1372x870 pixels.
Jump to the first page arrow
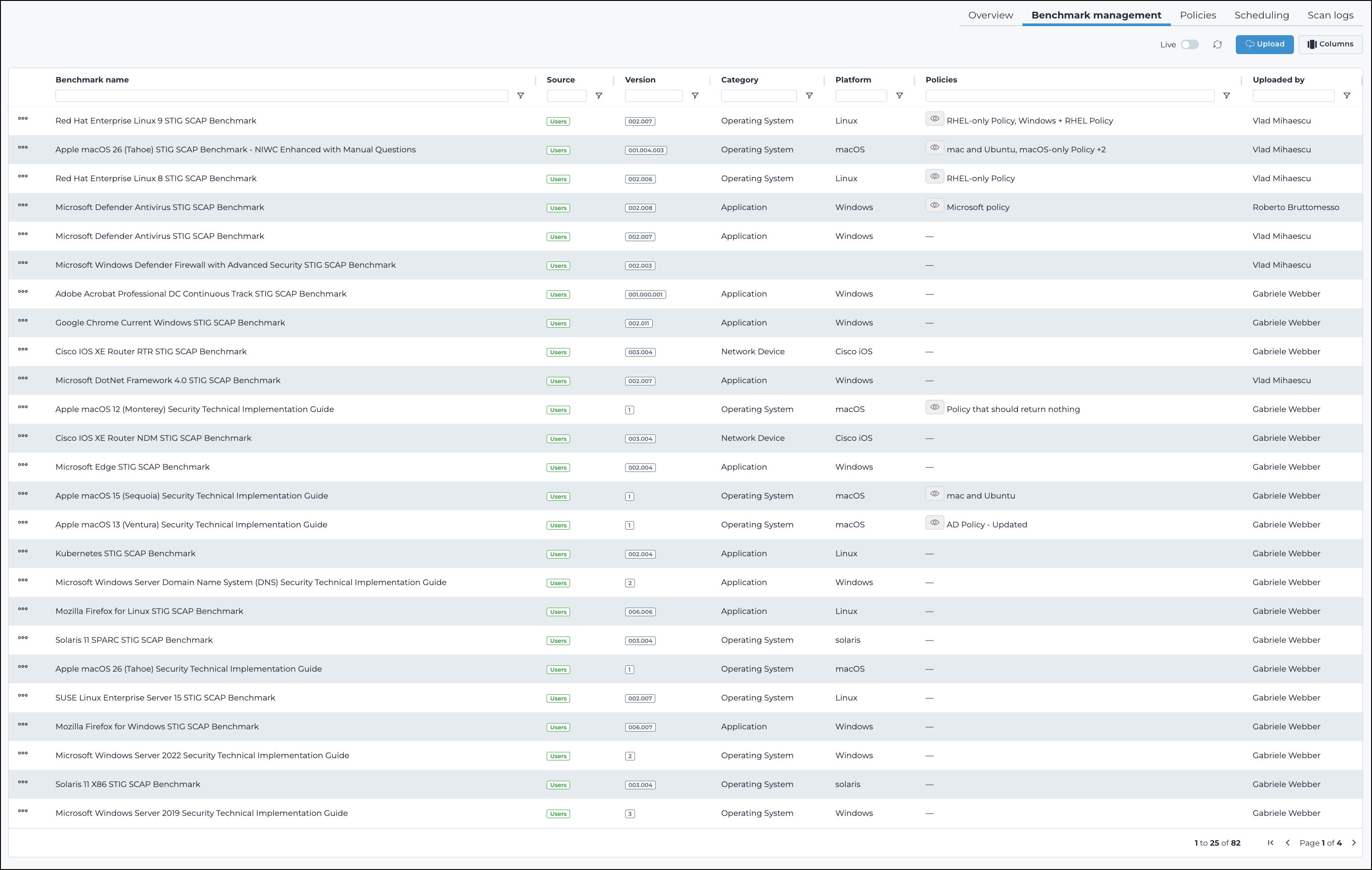pos(1270,843)
